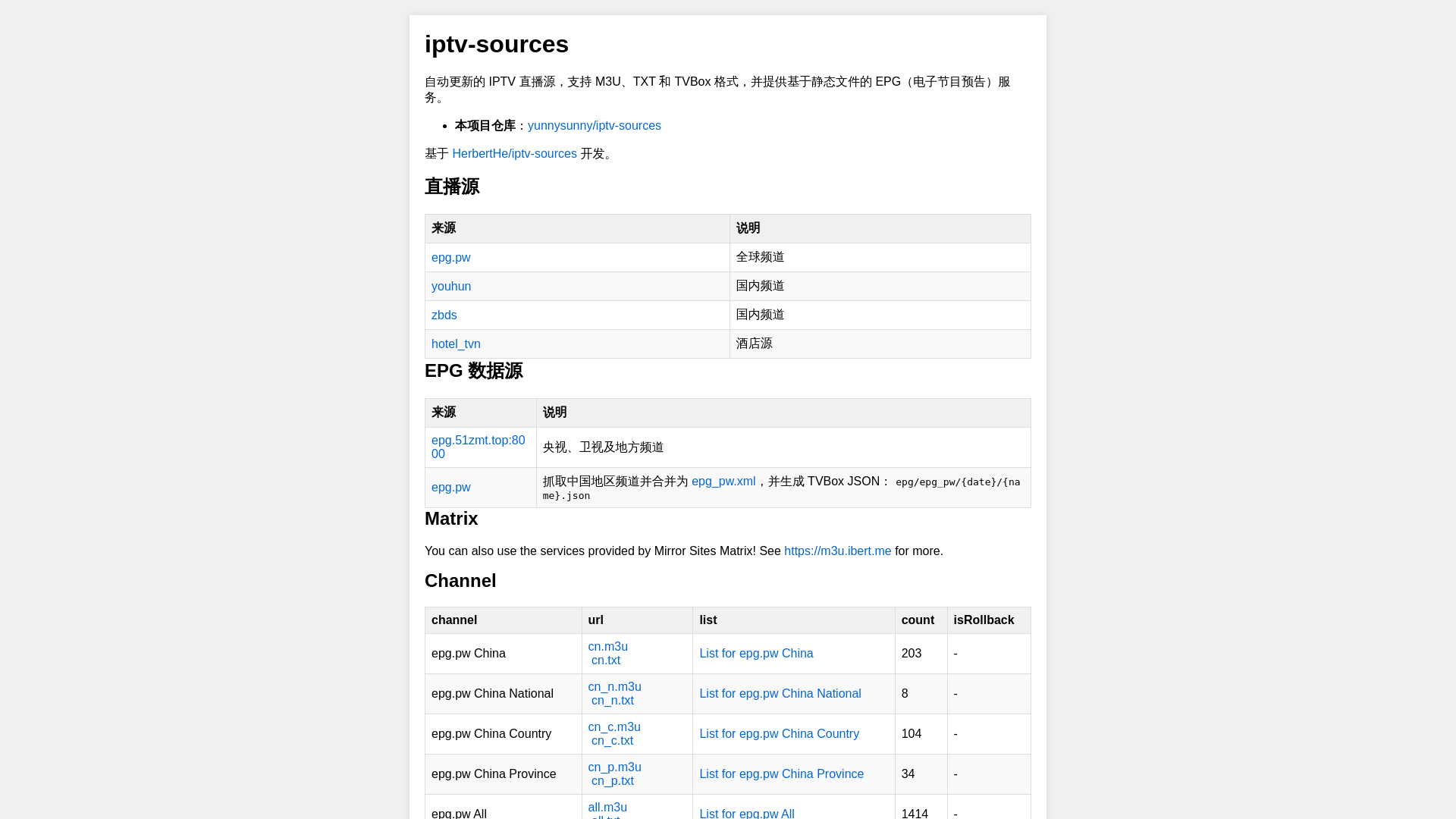
Task: Click the 央视、卫视及地方频道 description cell
Action: point(783,447)
